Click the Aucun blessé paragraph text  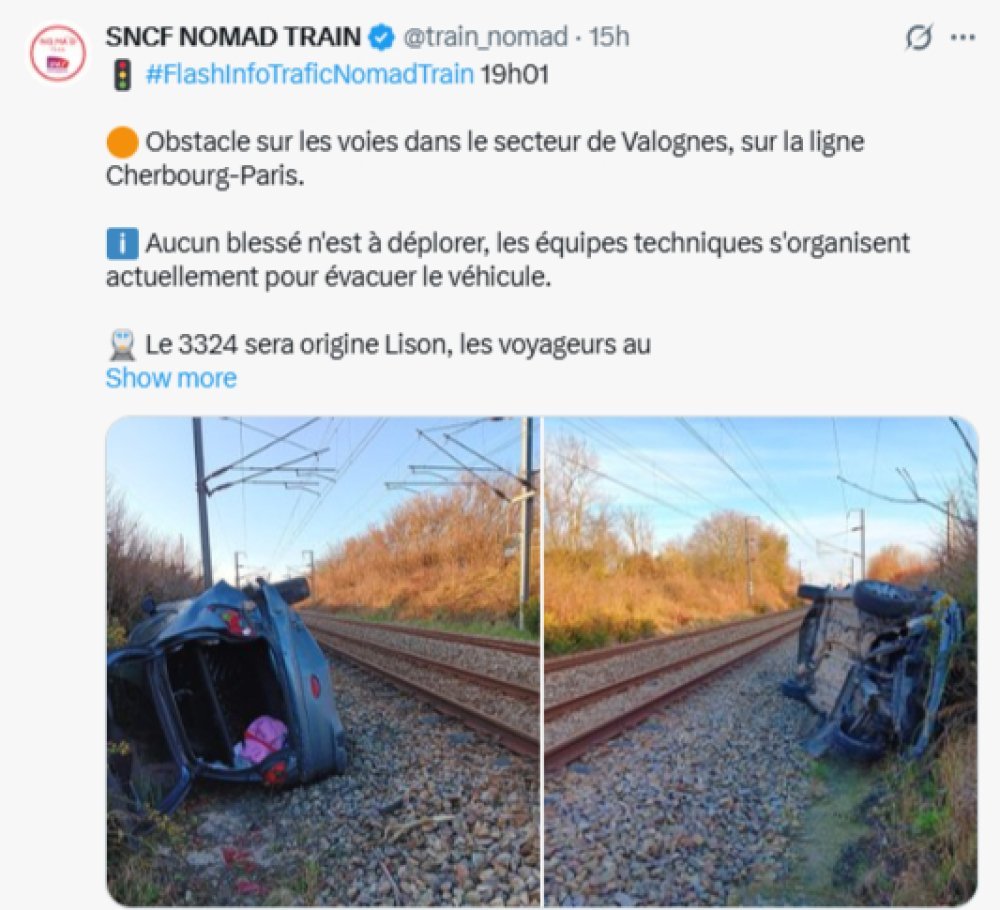click(x=508, y=260)
